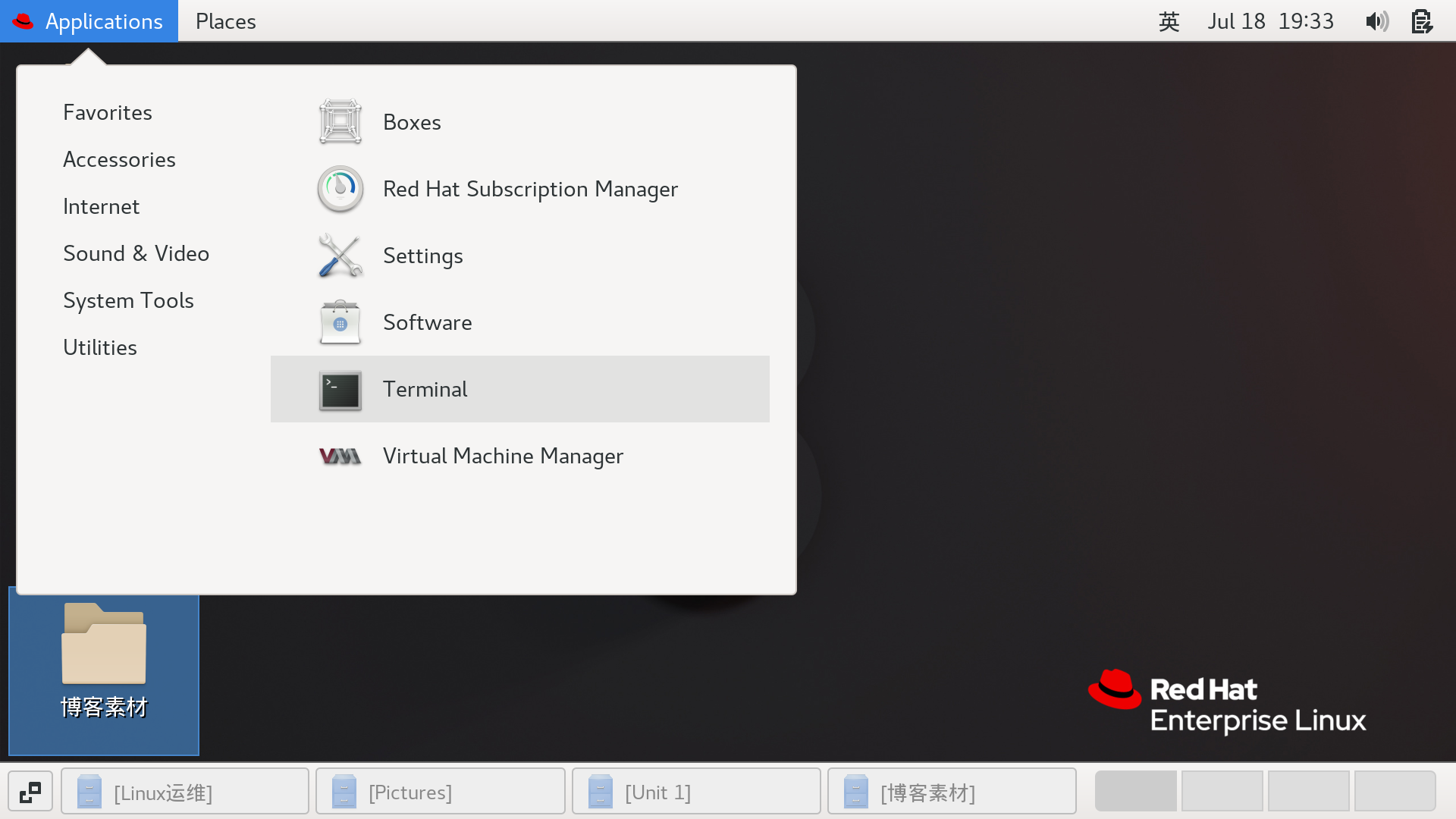This screenshot has height=819, width=1456.
Task: Open the Jul 18 19:33 clock
Action: pos(1270,21)
